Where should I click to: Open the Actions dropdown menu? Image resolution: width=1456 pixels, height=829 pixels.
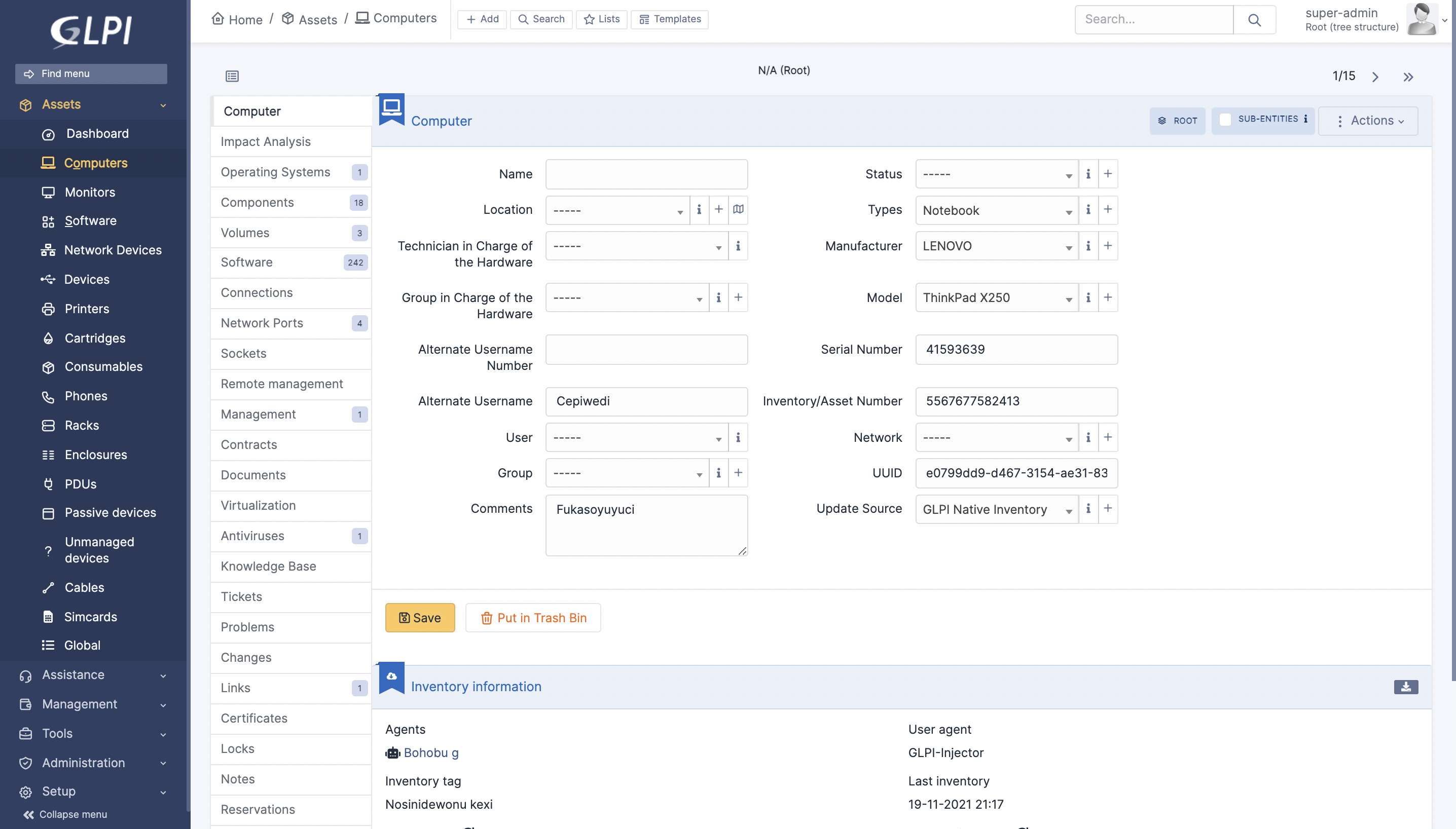(x=1368, y=121)
